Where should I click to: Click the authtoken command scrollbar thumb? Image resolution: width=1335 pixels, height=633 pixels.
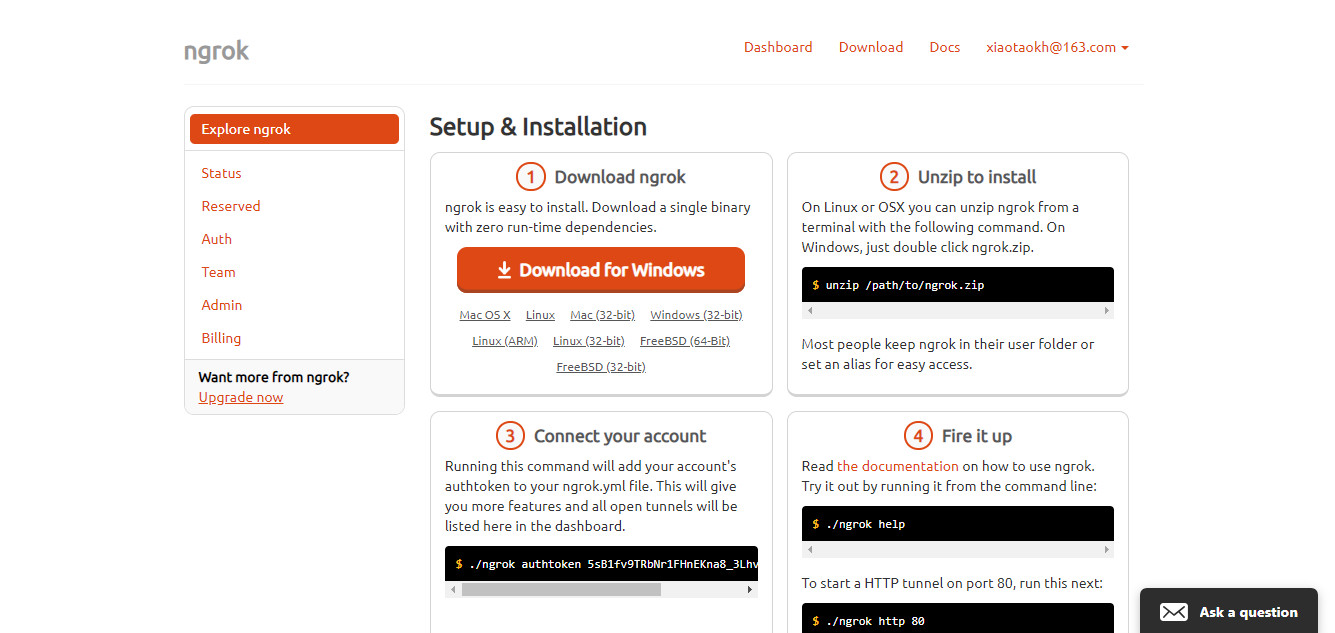tap(561, 590)
